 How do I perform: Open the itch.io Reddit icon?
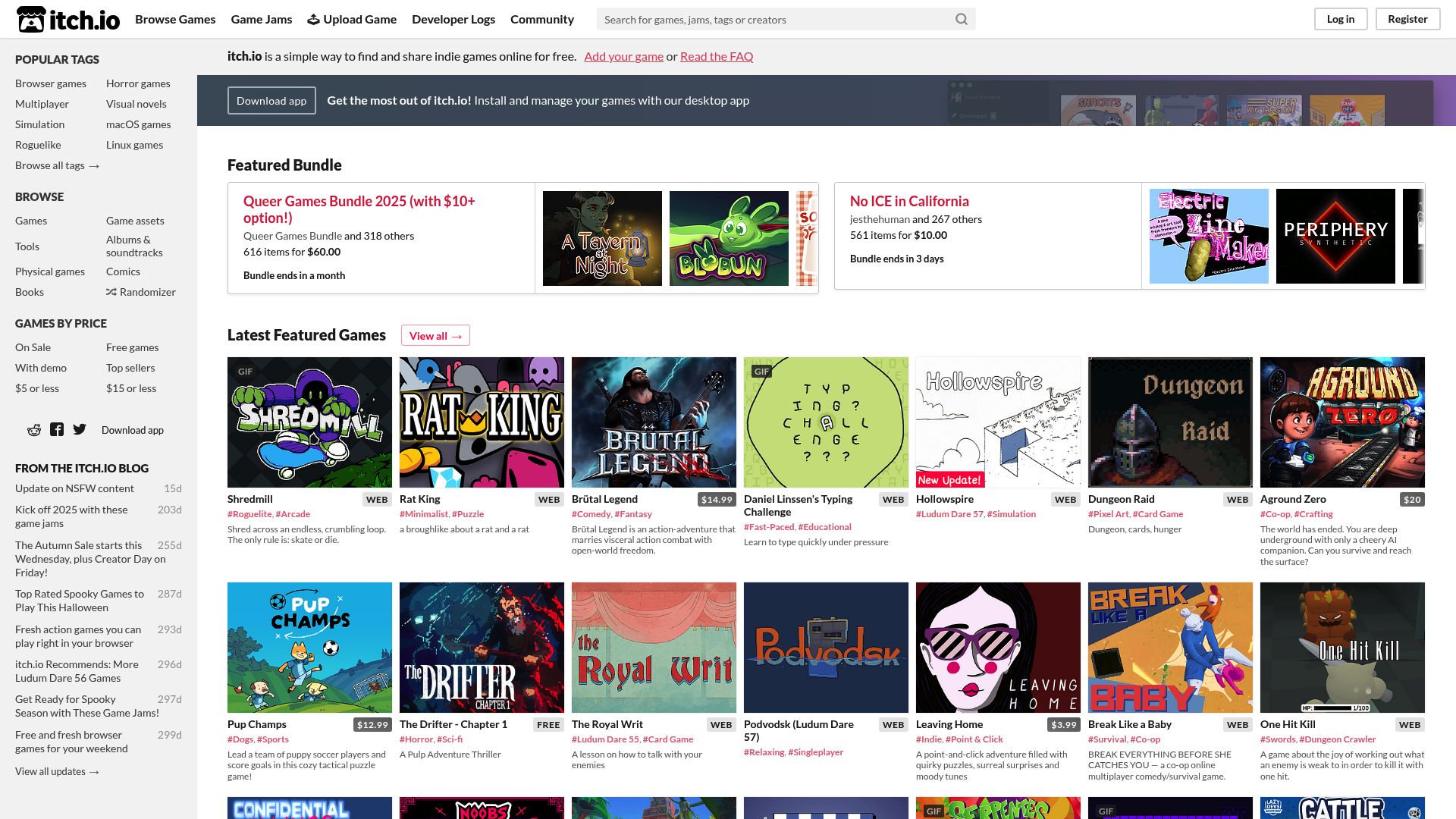coord(34,429)
